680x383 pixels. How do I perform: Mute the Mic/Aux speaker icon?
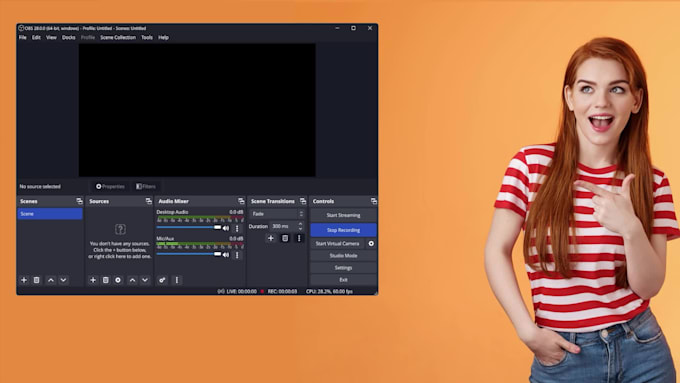click(226, 255)
